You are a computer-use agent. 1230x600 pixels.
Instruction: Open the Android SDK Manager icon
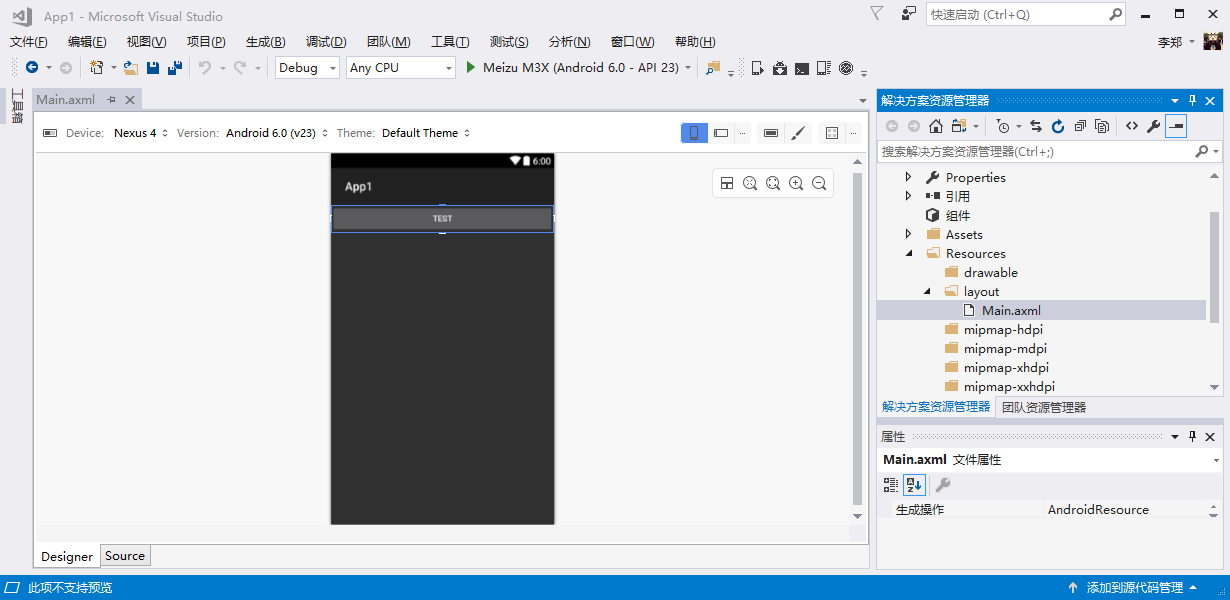pos(780,68)
